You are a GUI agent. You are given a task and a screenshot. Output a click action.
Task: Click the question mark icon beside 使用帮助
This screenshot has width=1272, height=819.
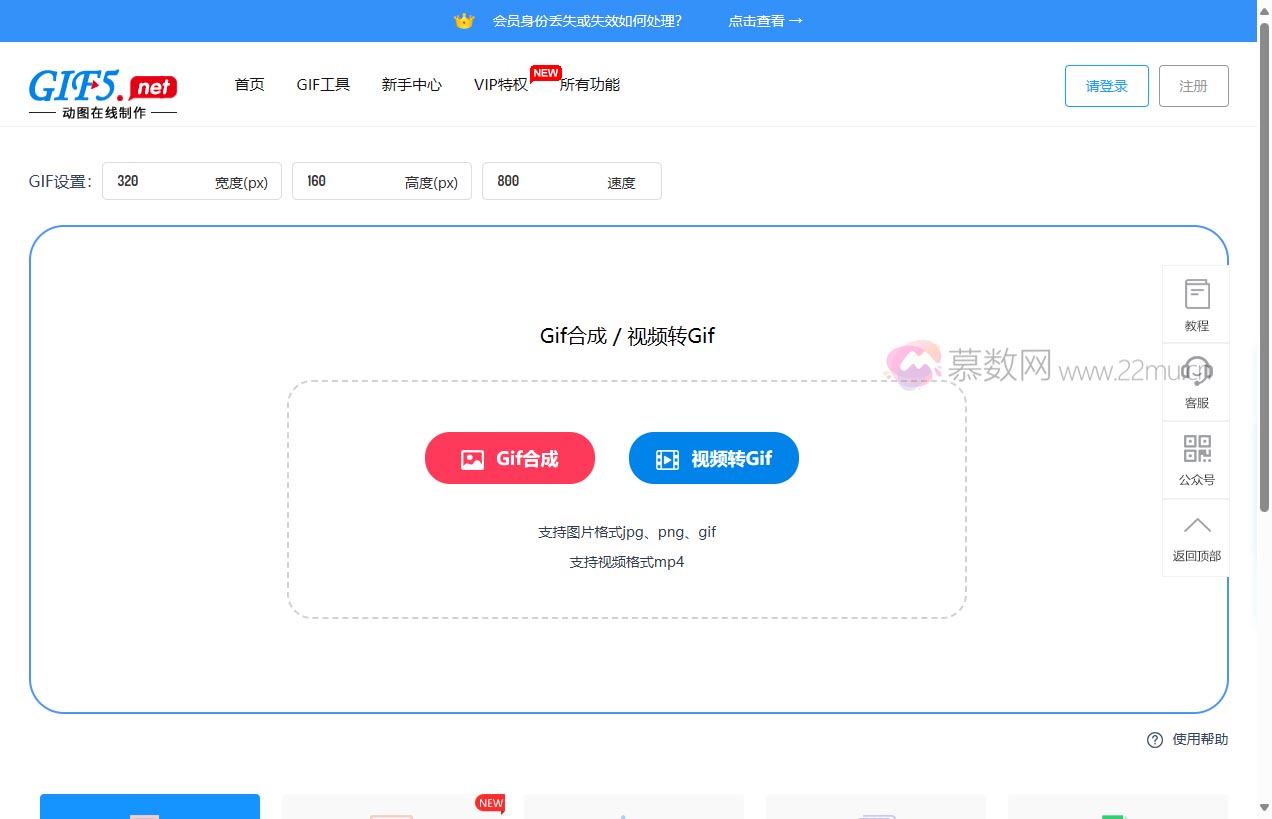1154,740
